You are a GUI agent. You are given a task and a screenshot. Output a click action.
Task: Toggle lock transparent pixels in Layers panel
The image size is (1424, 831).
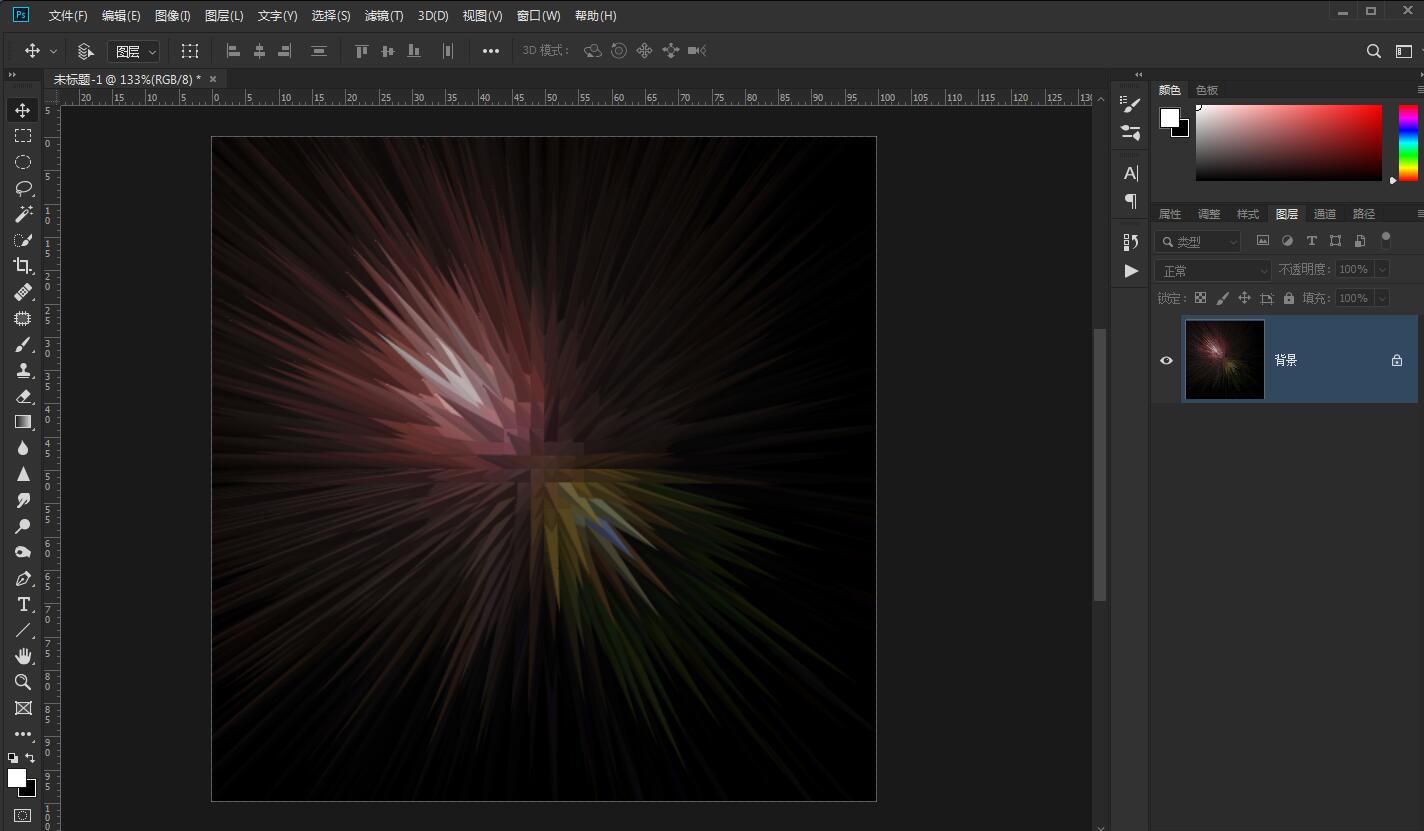1200,298
